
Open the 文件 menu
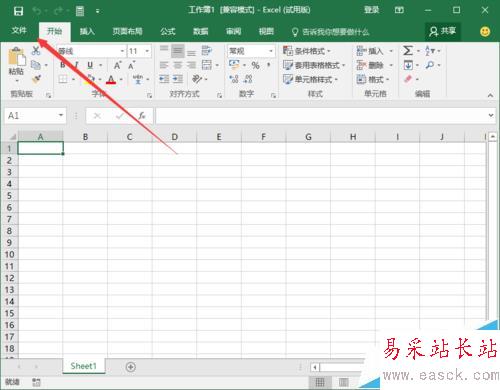19,31
